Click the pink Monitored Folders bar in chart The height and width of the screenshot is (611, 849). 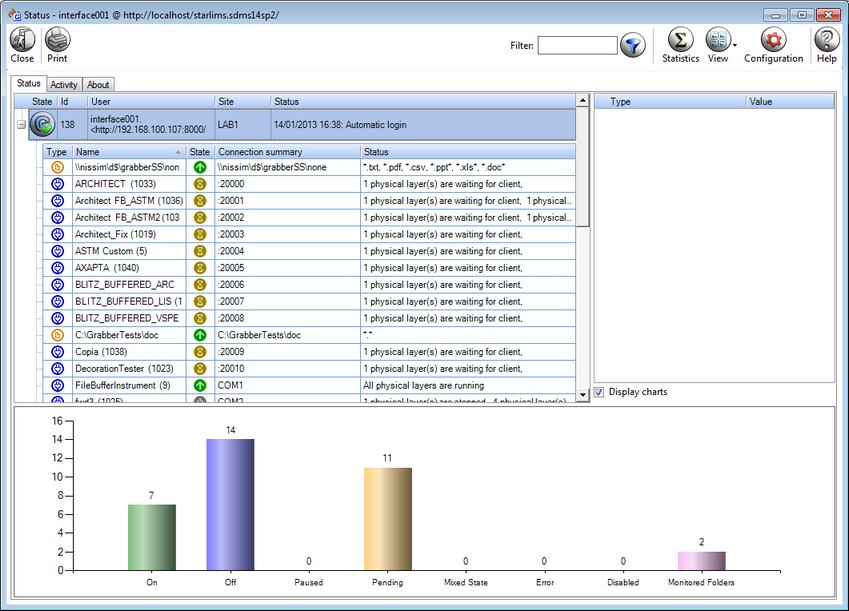[x=702, y=561]
